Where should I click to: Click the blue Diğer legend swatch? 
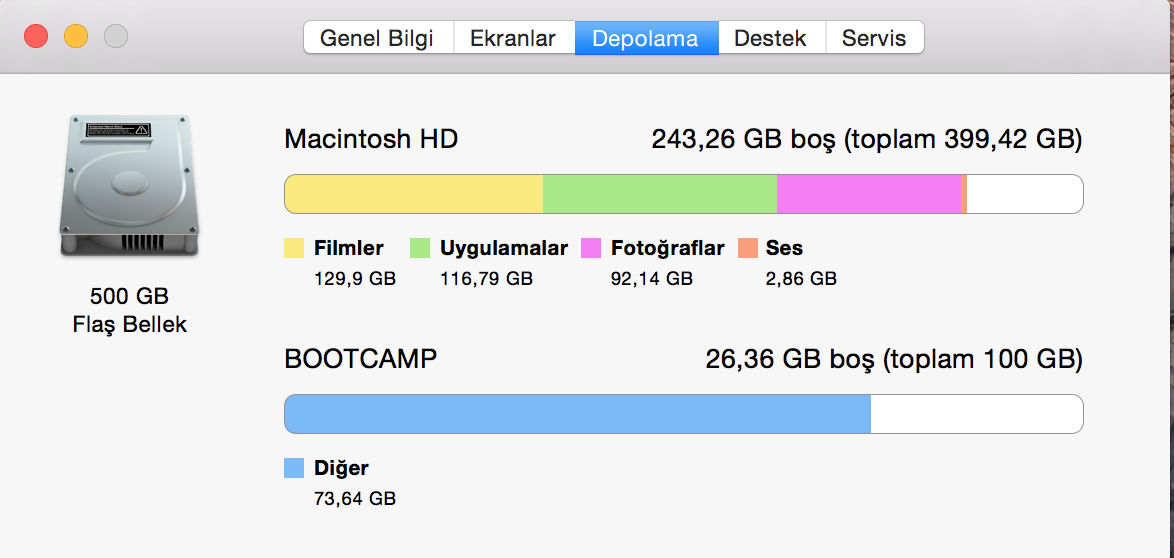294,468
